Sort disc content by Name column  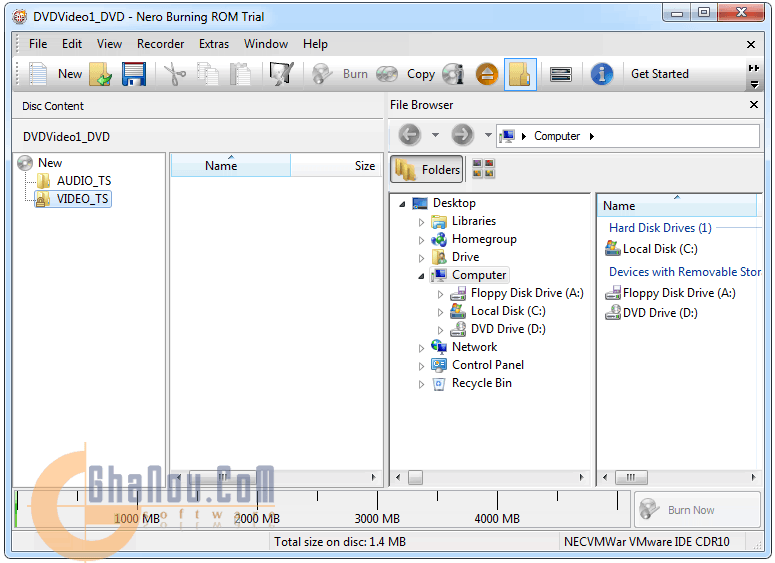click(230, 166)
